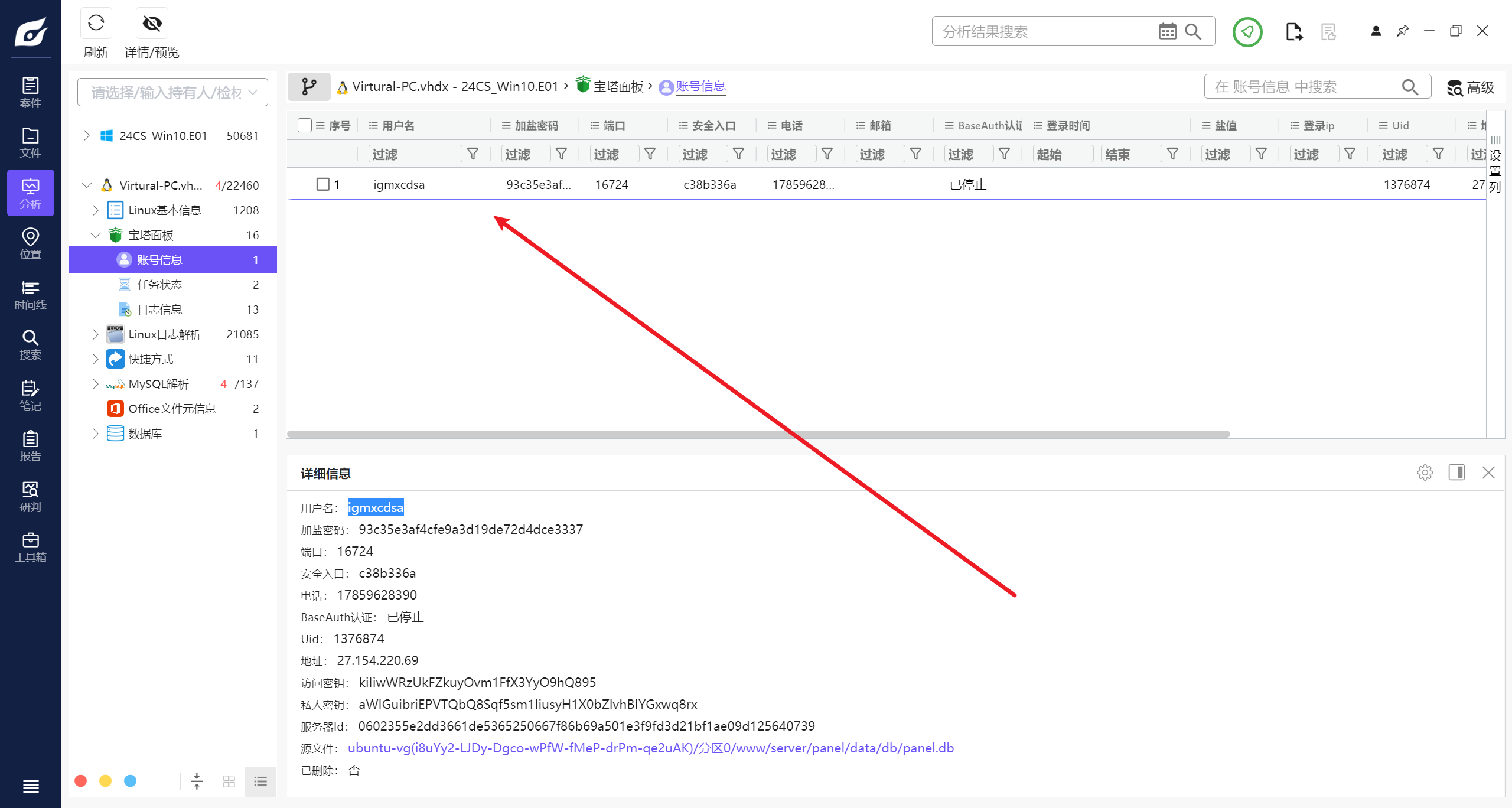Click the calendar icon in search bar
Image resolution: width=1512 pixels, height=808 pixels.
point(1167,31)
